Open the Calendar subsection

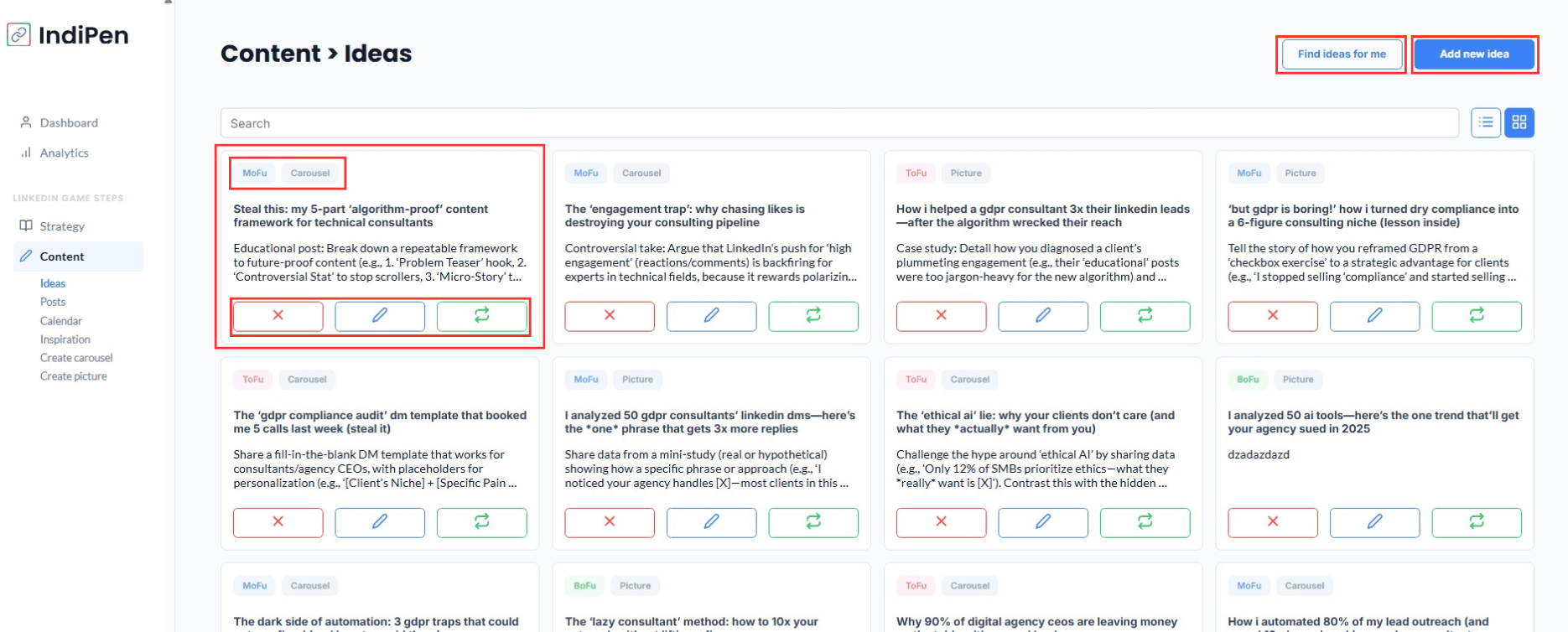[61, 321]
